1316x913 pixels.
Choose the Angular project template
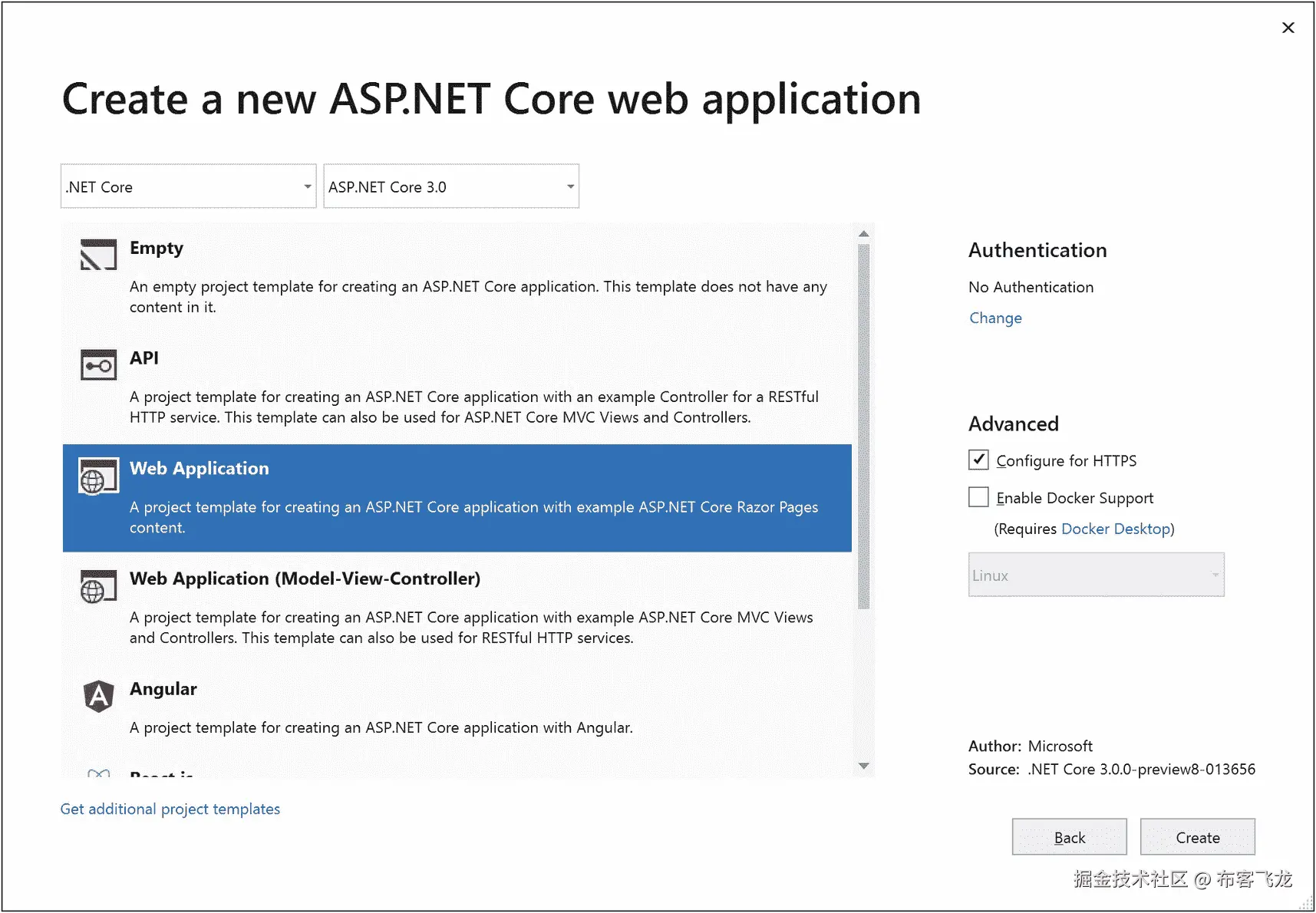pyautogui.click(x=163, y=689)
